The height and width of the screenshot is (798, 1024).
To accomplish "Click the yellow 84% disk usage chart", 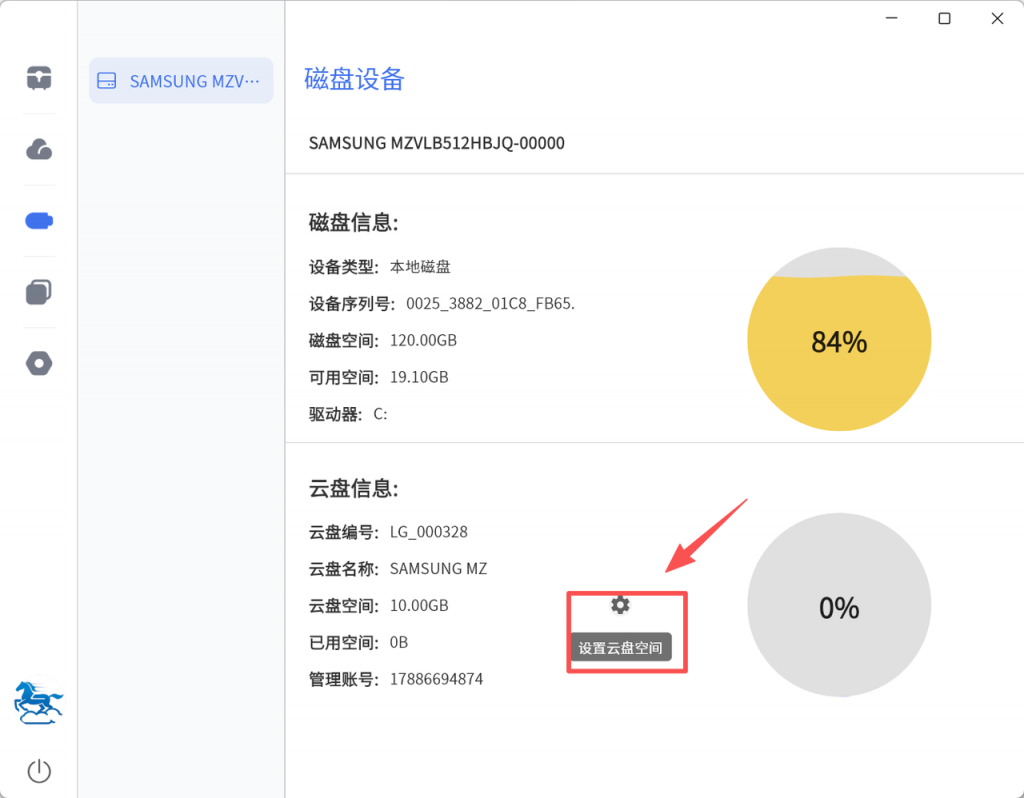I will [839, 342].
